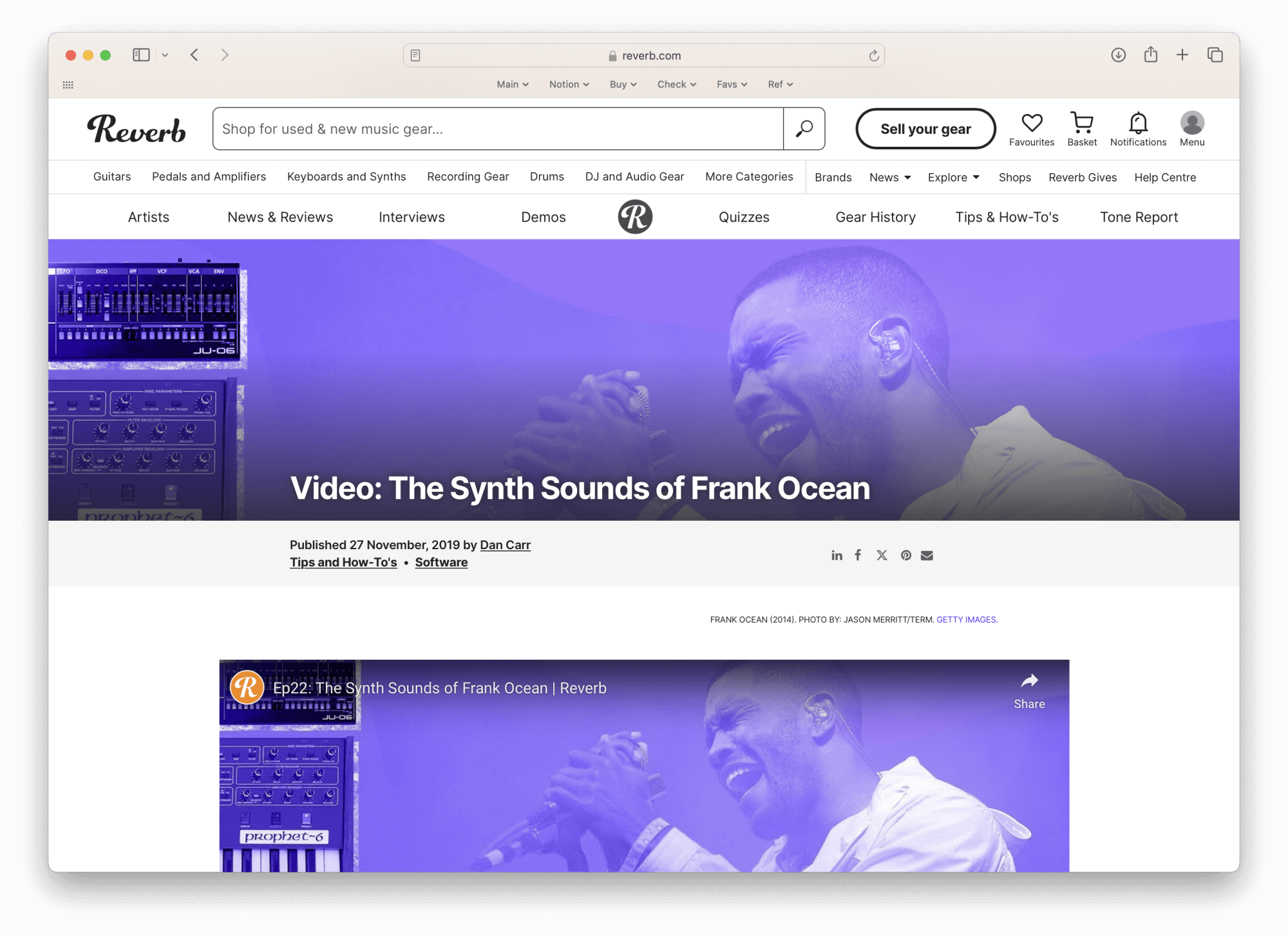Go back to the previous page
Screen dimensions: 1288x936
tap(194, 55)
